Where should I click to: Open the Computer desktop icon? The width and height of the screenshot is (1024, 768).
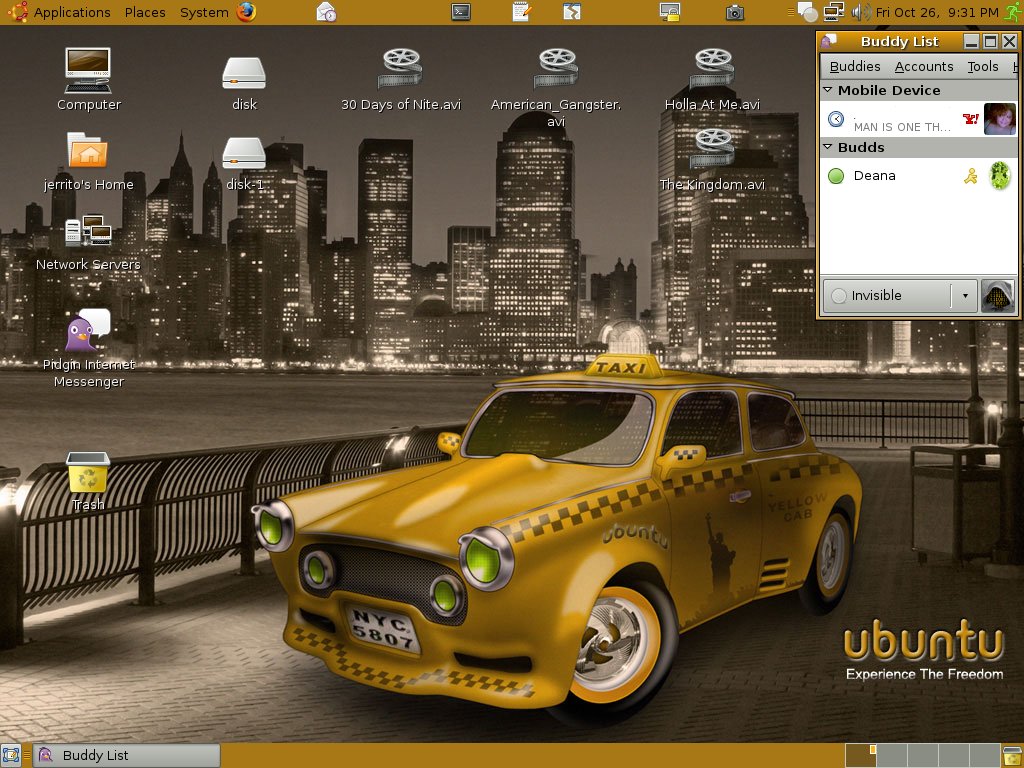point(88,78)
